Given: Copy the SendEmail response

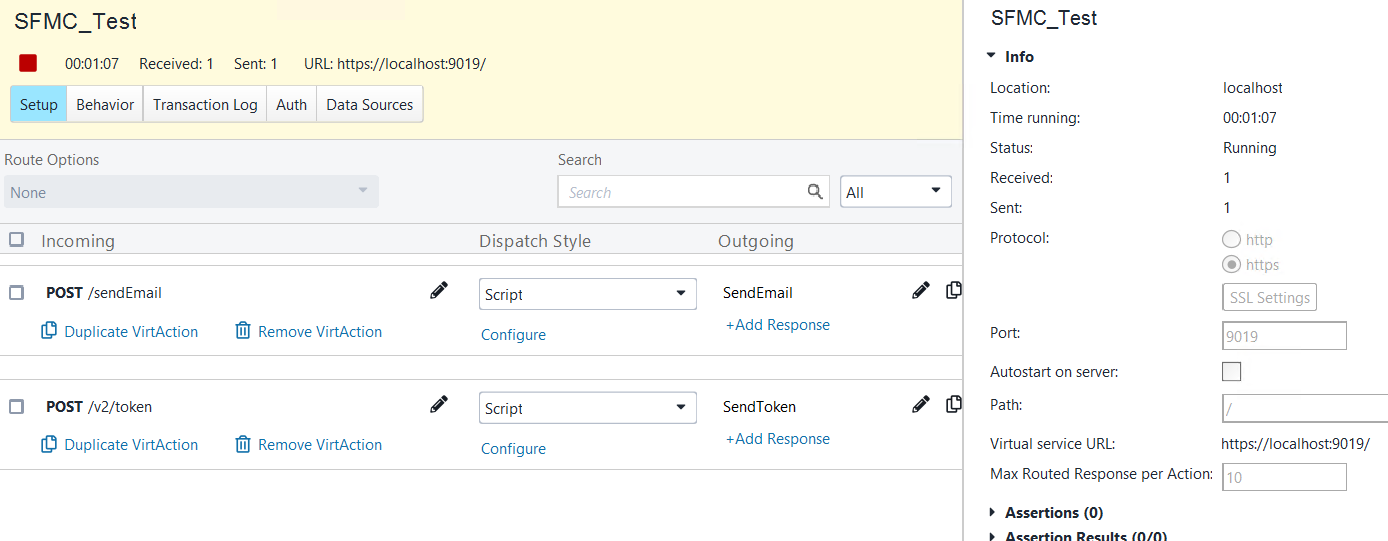Looking at the screenshot, I should [x=954, y=291].
